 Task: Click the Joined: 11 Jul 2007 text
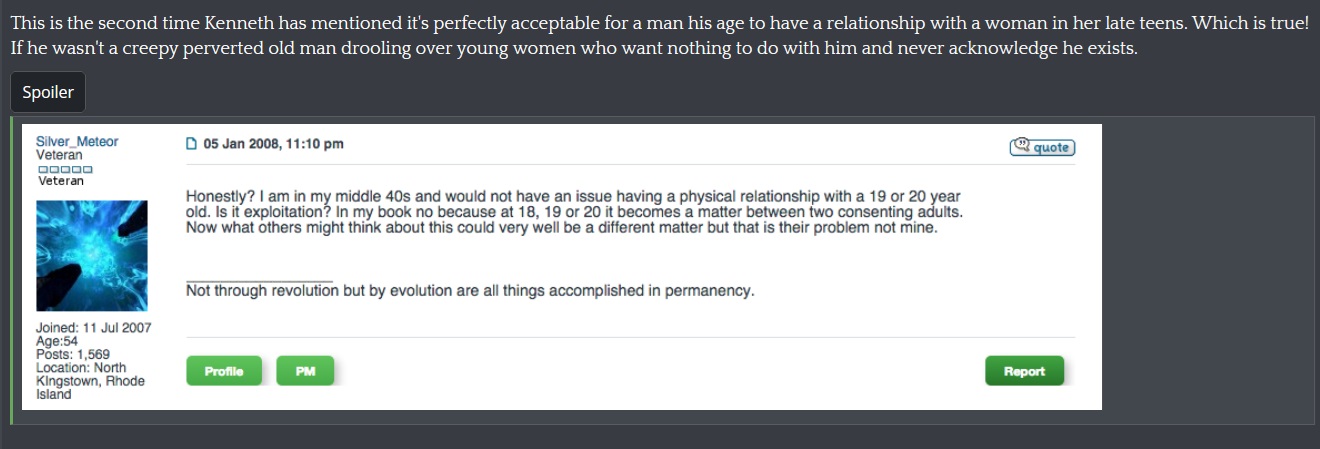(x=93, y=328)
